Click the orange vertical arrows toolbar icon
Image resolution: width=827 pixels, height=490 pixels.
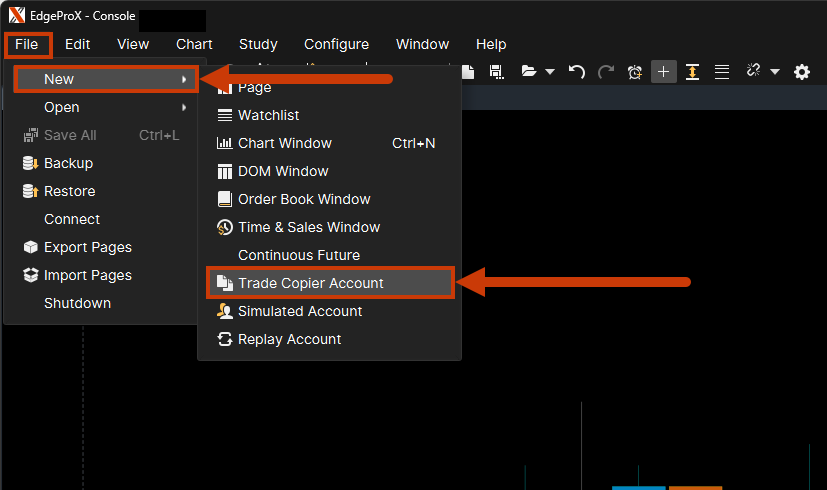(x=692, y=72)
